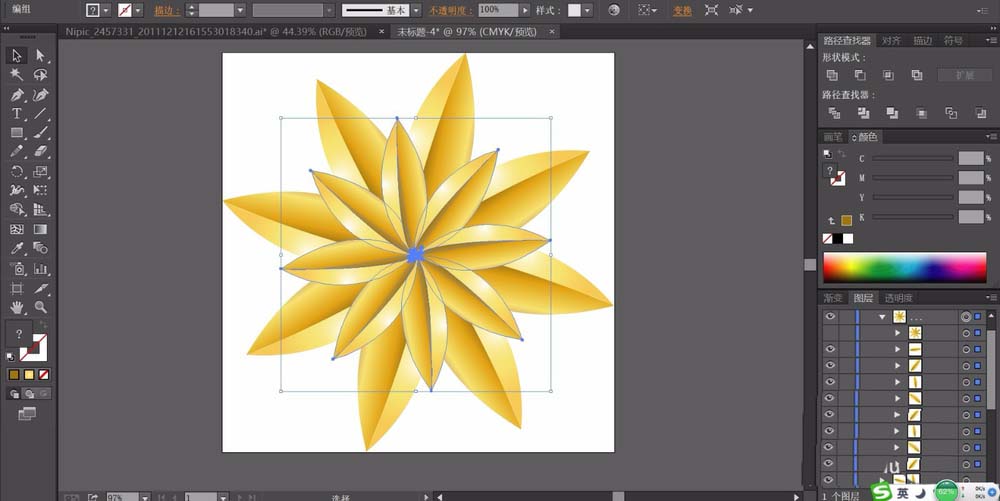Open Recolor Artwork from control bar
The height and width of the screenshot is (501, 1000).
(x=614, y=10)
